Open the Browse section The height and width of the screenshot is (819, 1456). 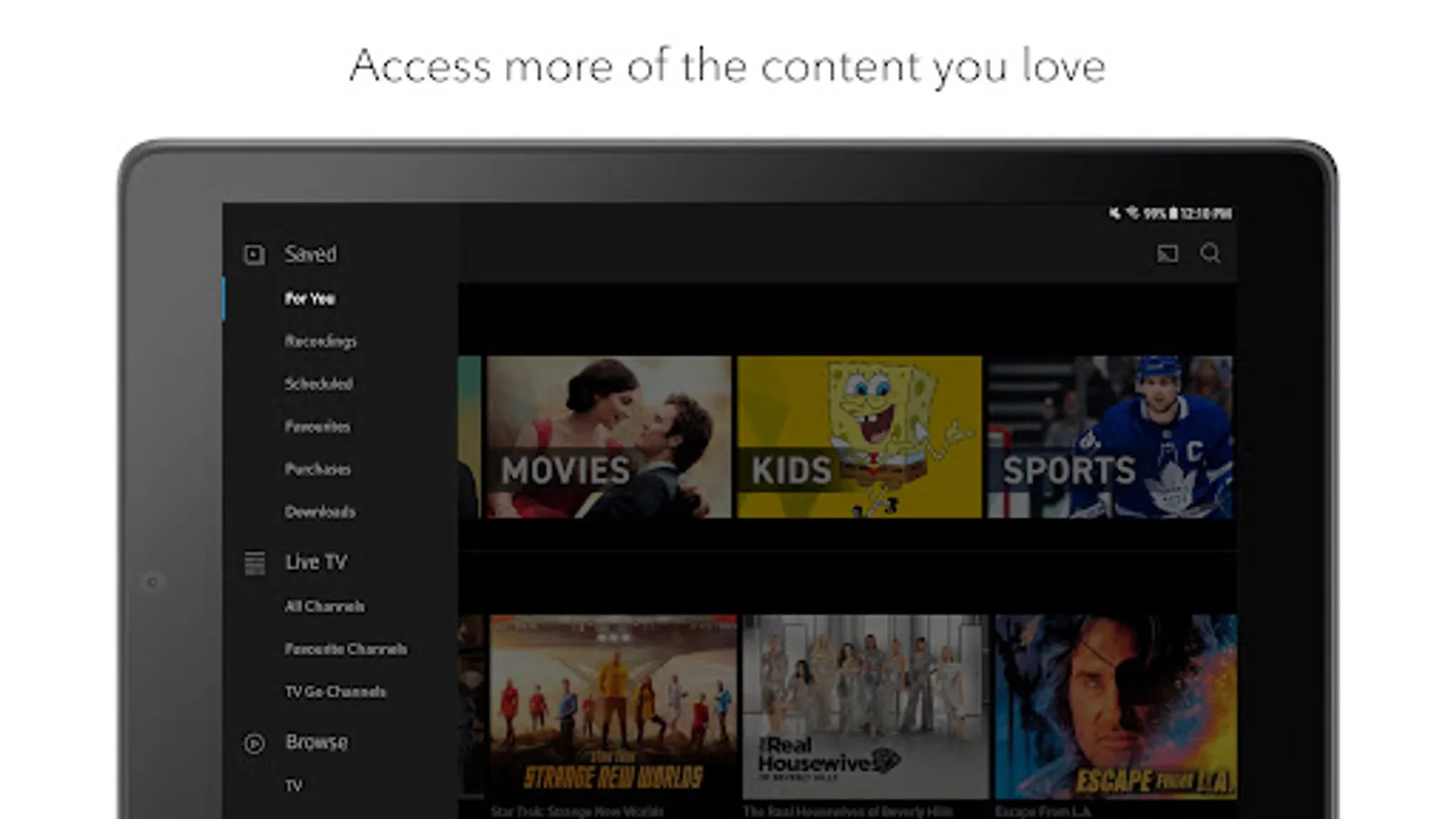[317, 743]
